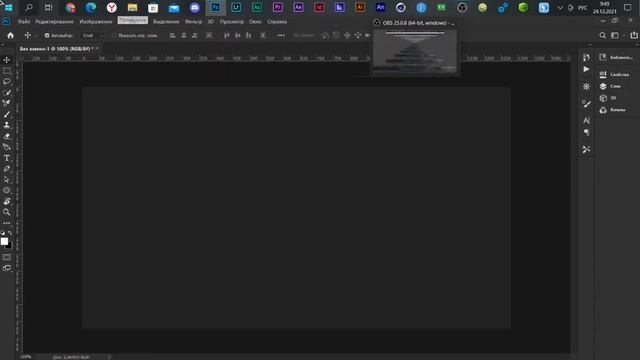
Task: Open Microsoft Edge from the taskbar
Action: tap(91, 8)
